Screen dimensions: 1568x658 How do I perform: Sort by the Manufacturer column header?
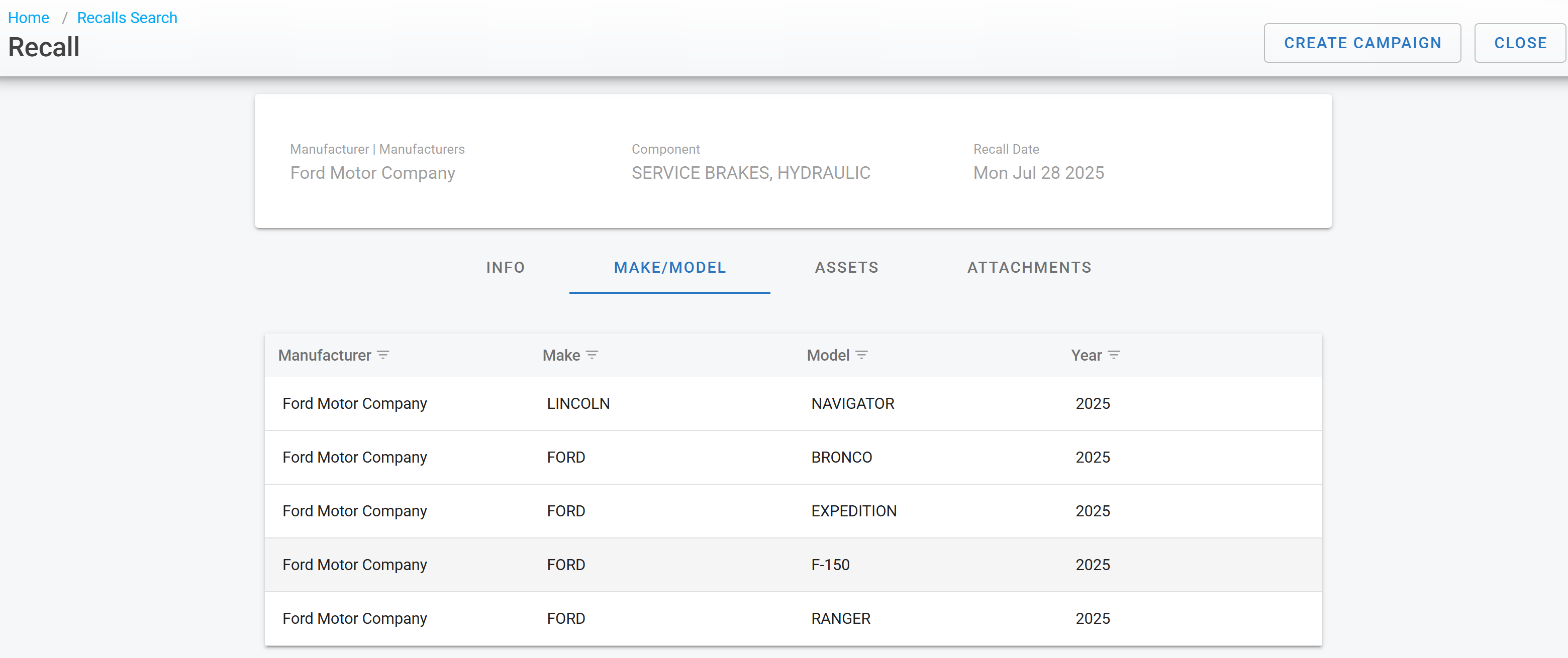tap(325, 355)
